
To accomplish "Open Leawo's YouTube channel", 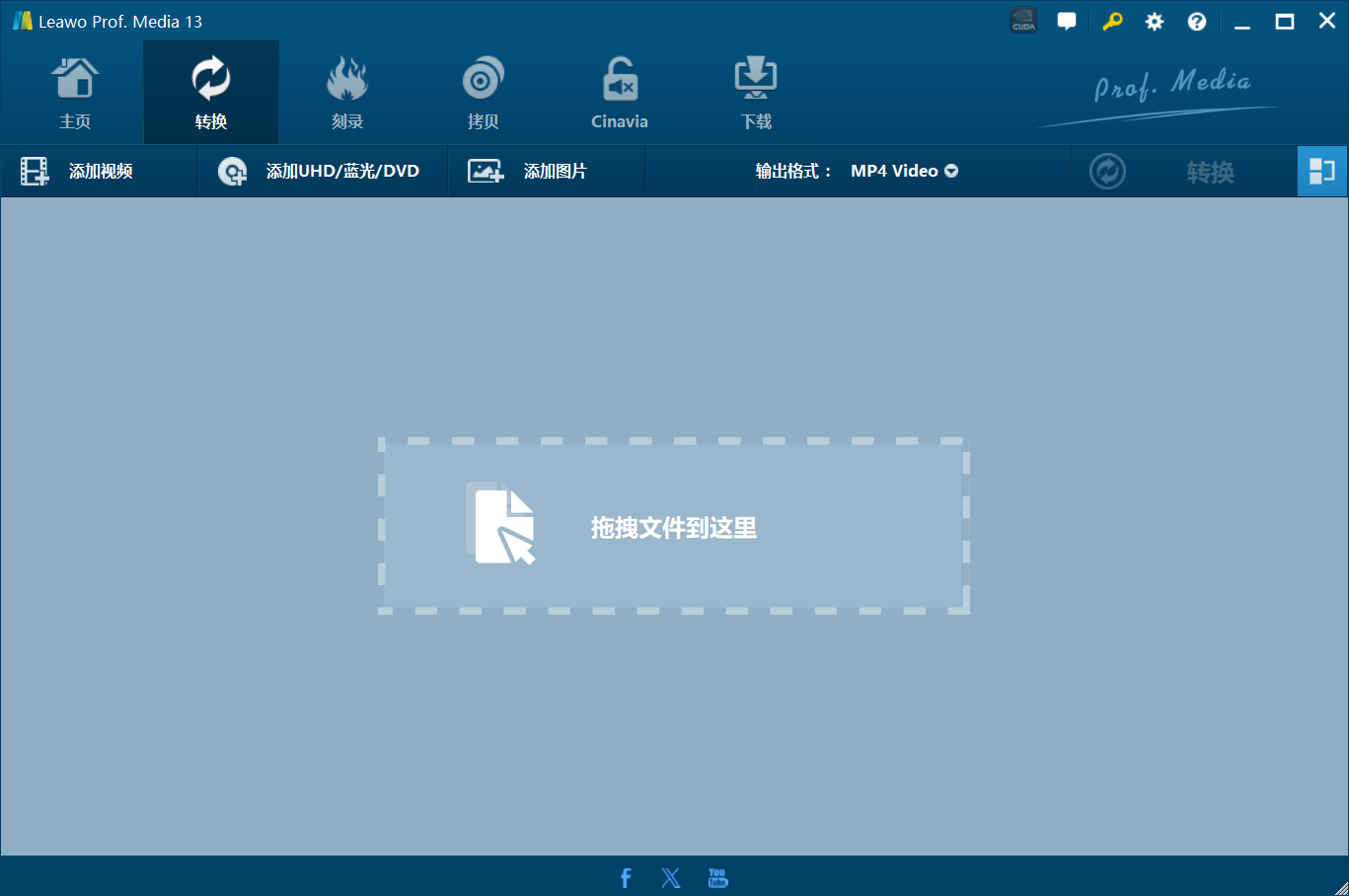I will pyautogui.click(x=717, y=876).
